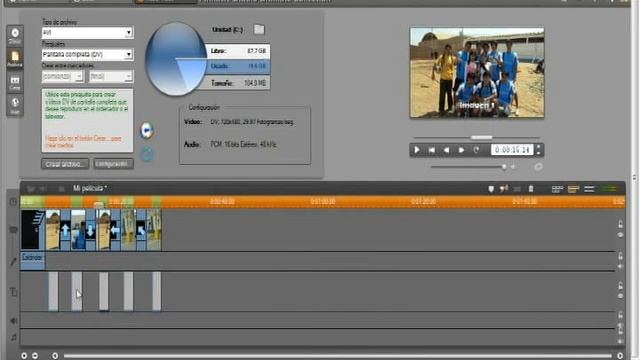Switch to Storyboard view icon
The width and height of the screenshot is (640, 360).
click(x=557, y=189)
